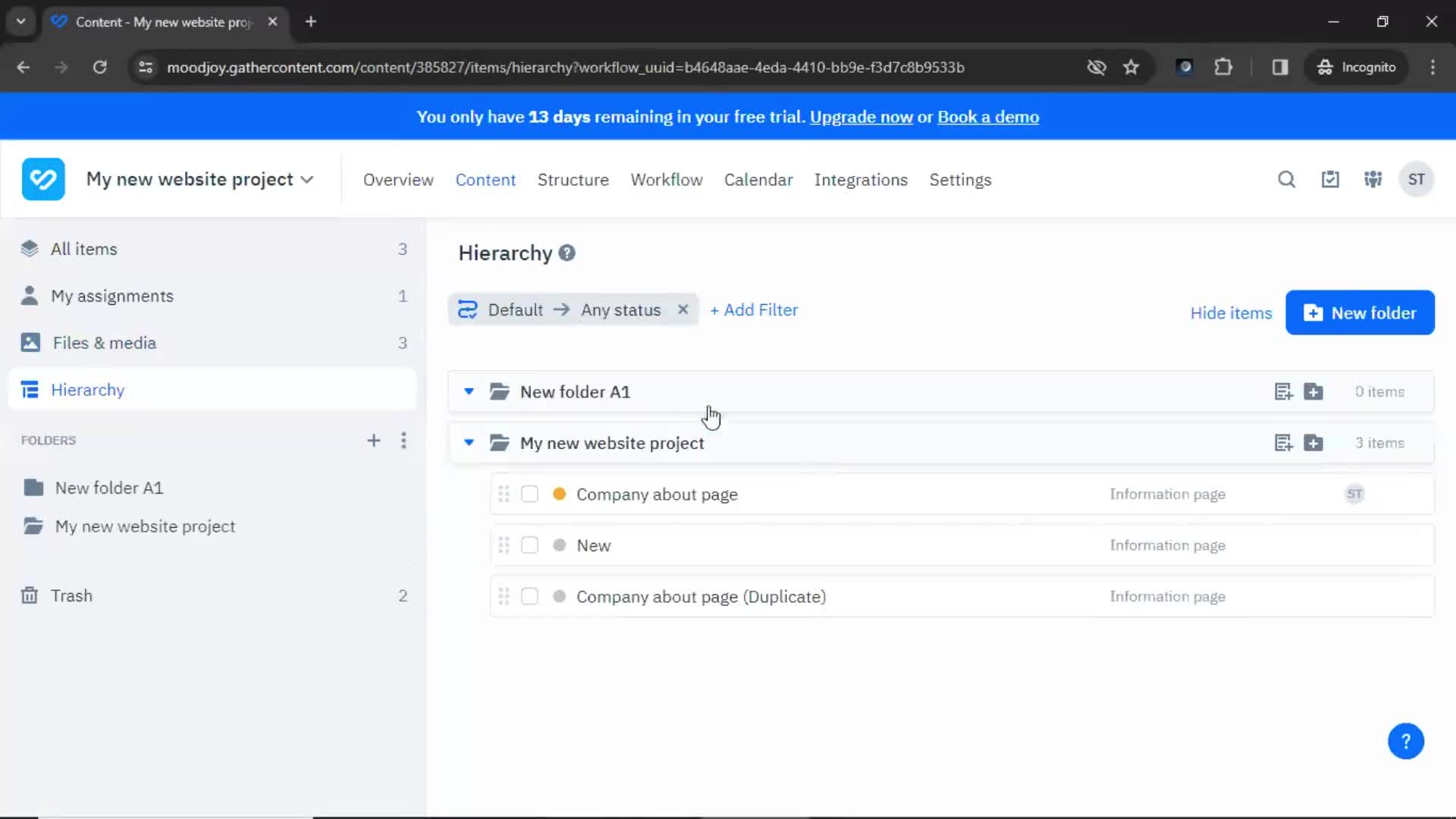Image resolution: width=1456 pixels, height=819 pixels.
Task: Open Trash in sidebar
Action: coord(212,596)
